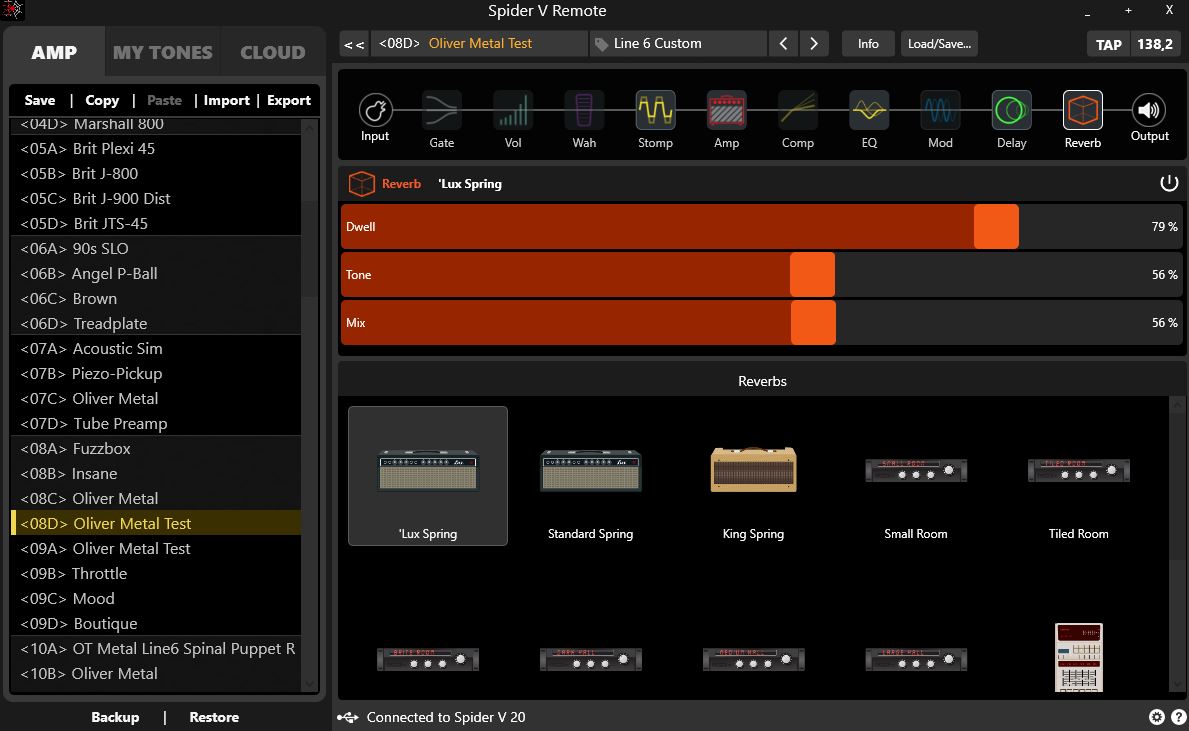Click the Mix slider handle

813,322
